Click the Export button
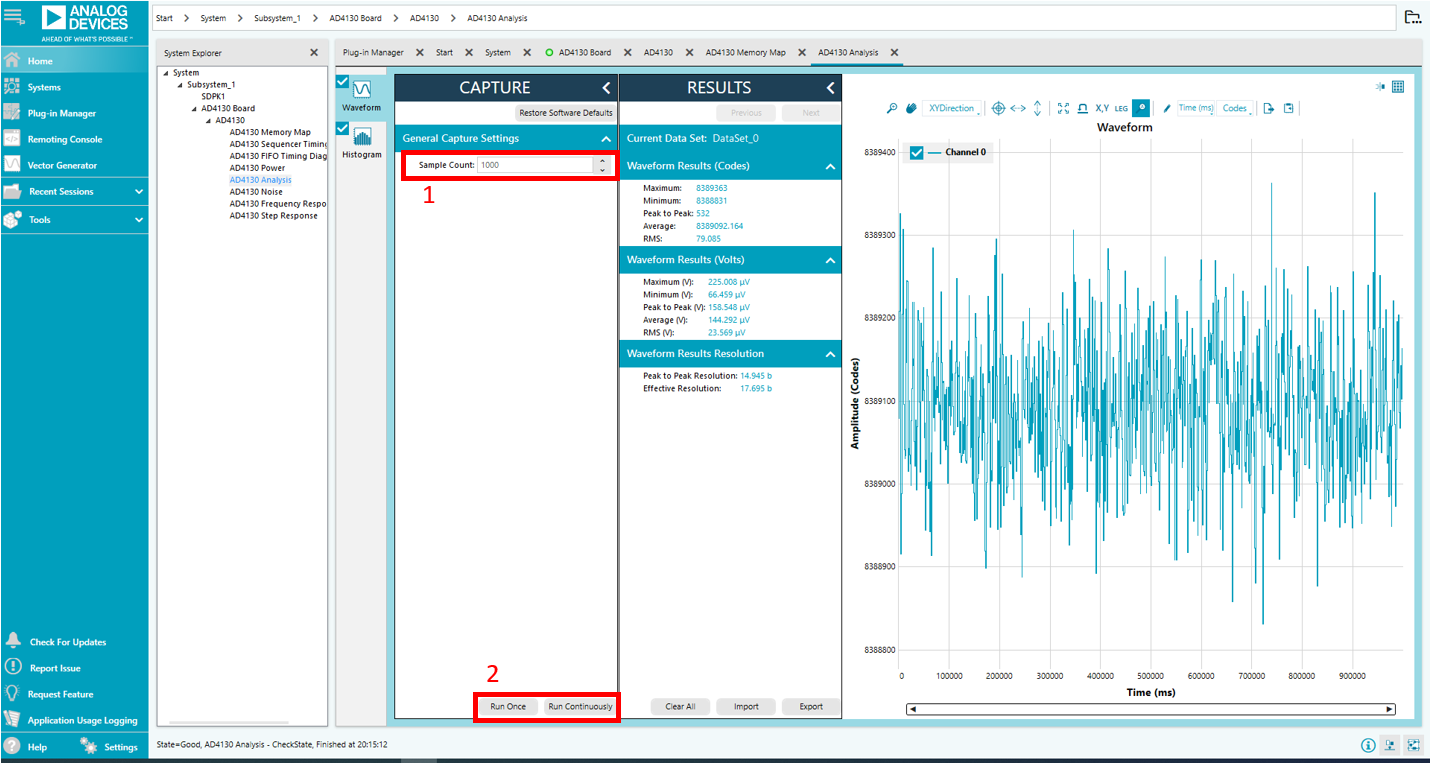The image size is (1433, 764). [x=811, y=707]
